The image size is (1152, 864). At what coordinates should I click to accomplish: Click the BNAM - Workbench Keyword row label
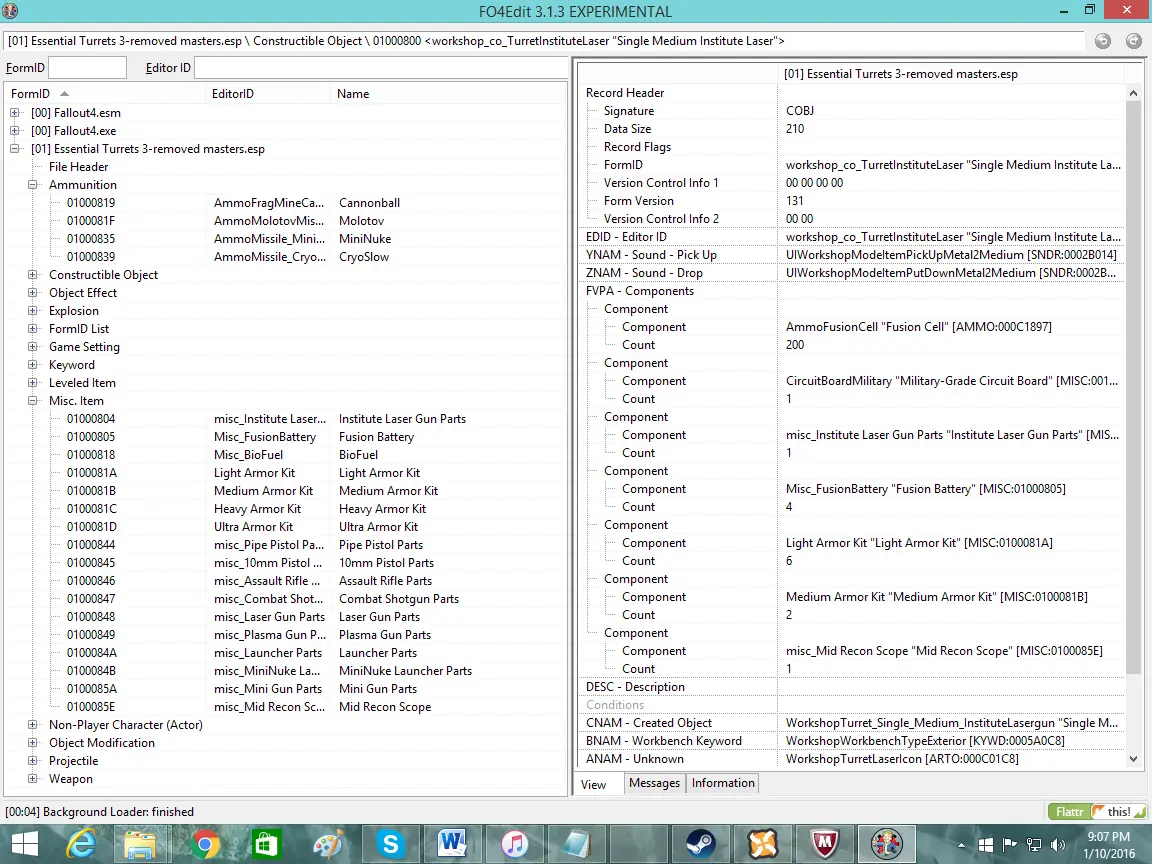(x=663, y=741)
